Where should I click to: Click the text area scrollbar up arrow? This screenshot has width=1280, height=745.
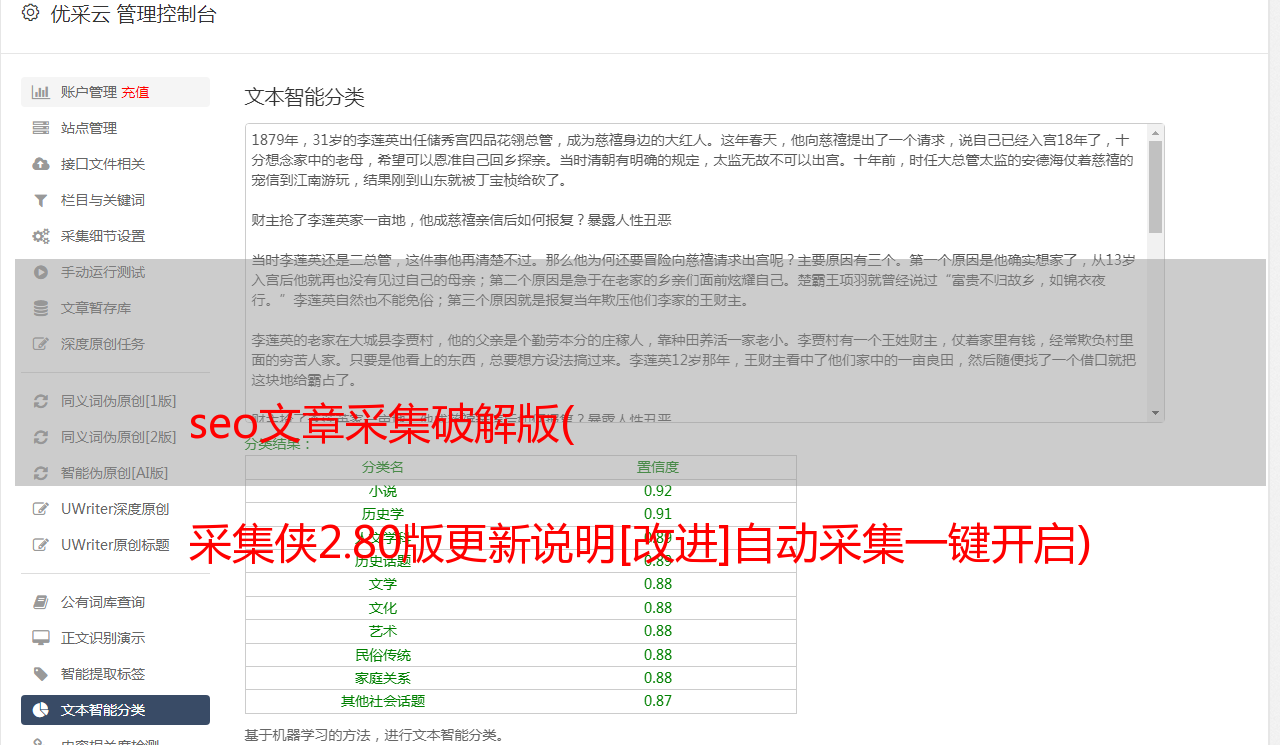1156,132
